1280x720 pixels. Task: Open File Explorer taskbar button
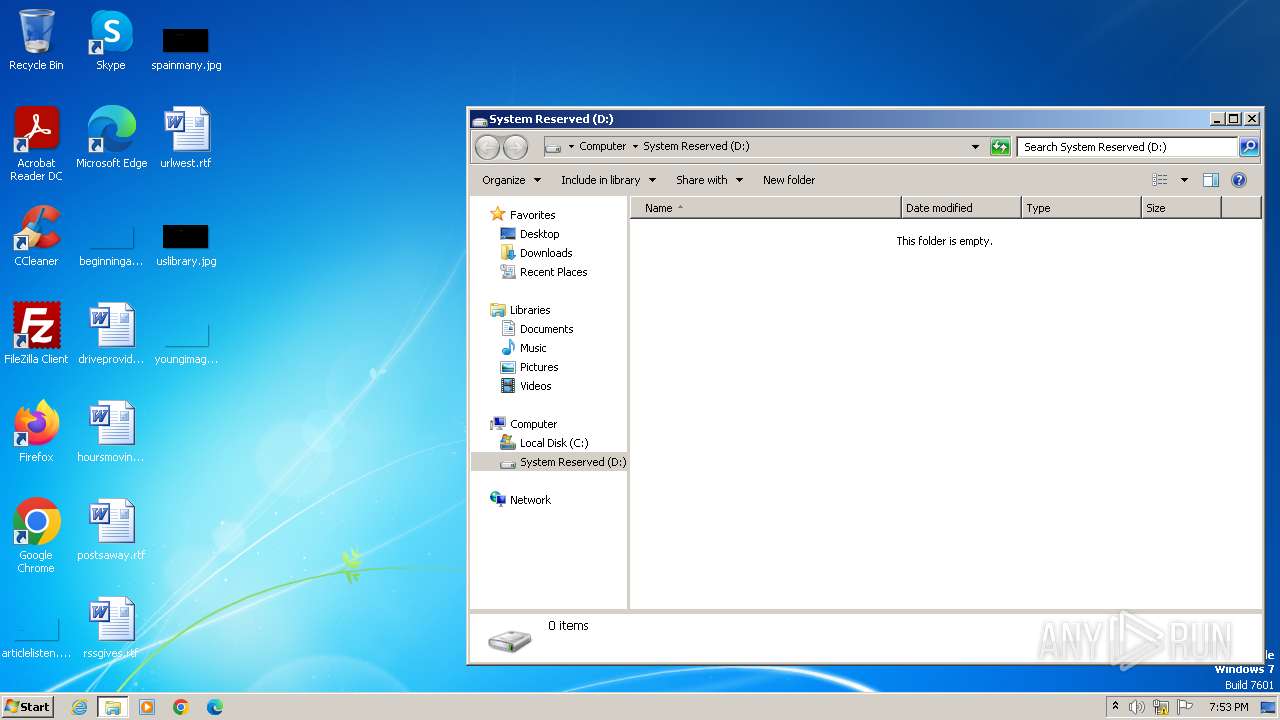click(x=113, y=707)
